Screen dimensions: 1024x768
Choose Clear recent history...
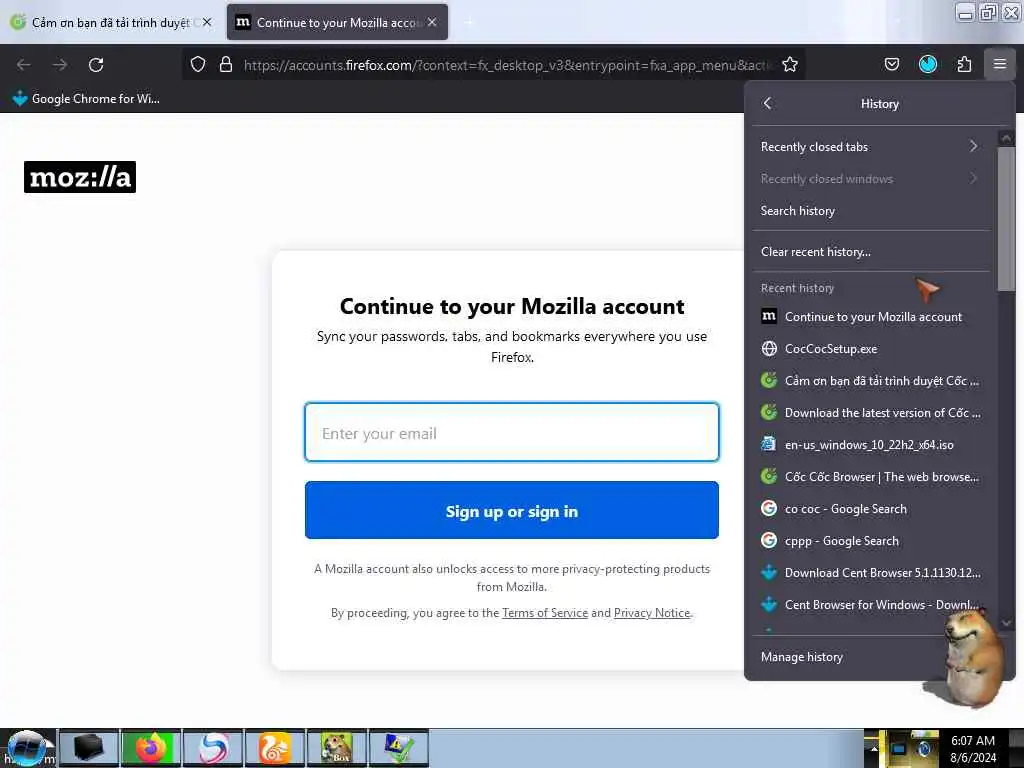871,251
